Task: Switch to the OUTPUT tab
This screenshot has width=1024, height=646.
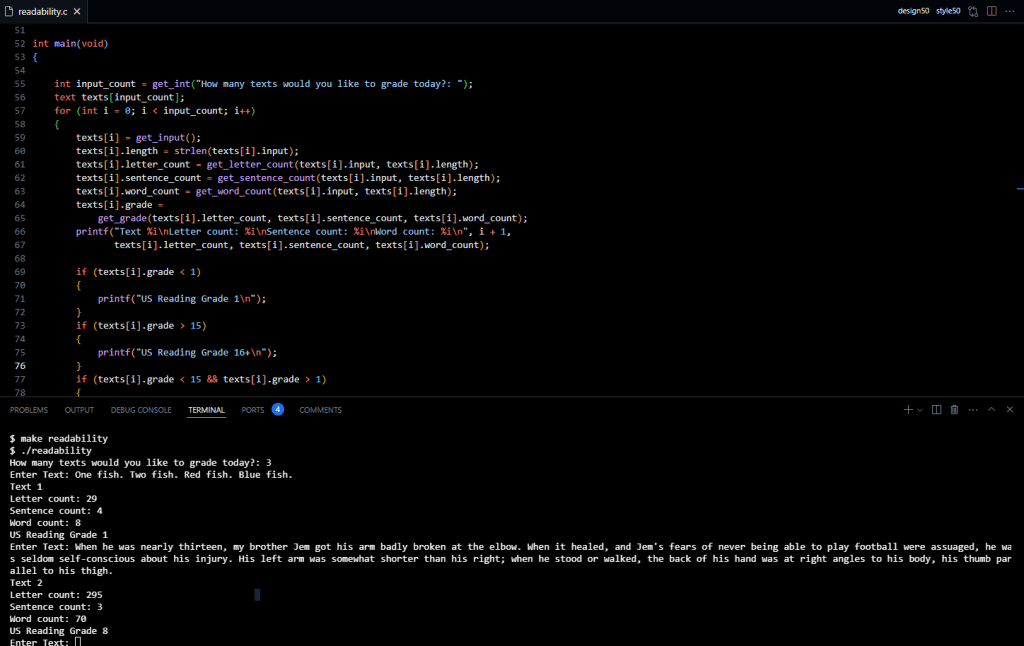Action: tap(80, 410)
